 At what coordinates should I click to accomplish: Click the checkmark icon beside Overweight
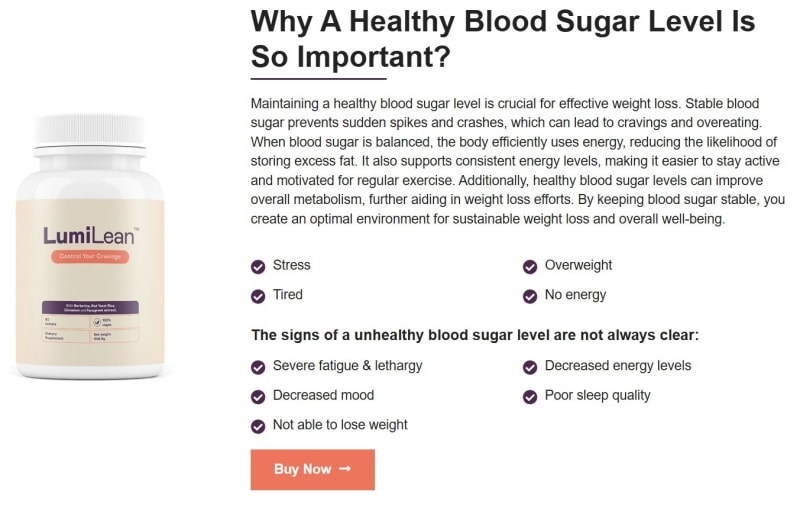click(530, 266)
